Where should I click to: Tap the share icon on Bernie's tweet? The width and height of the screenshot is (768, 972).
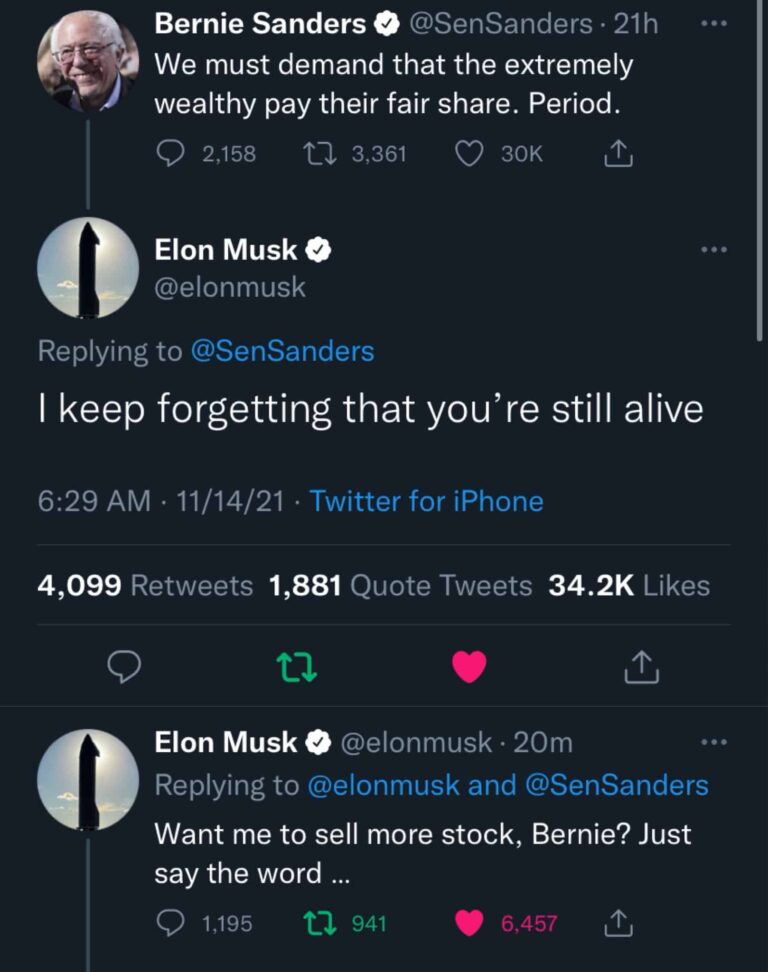(617, 153)
